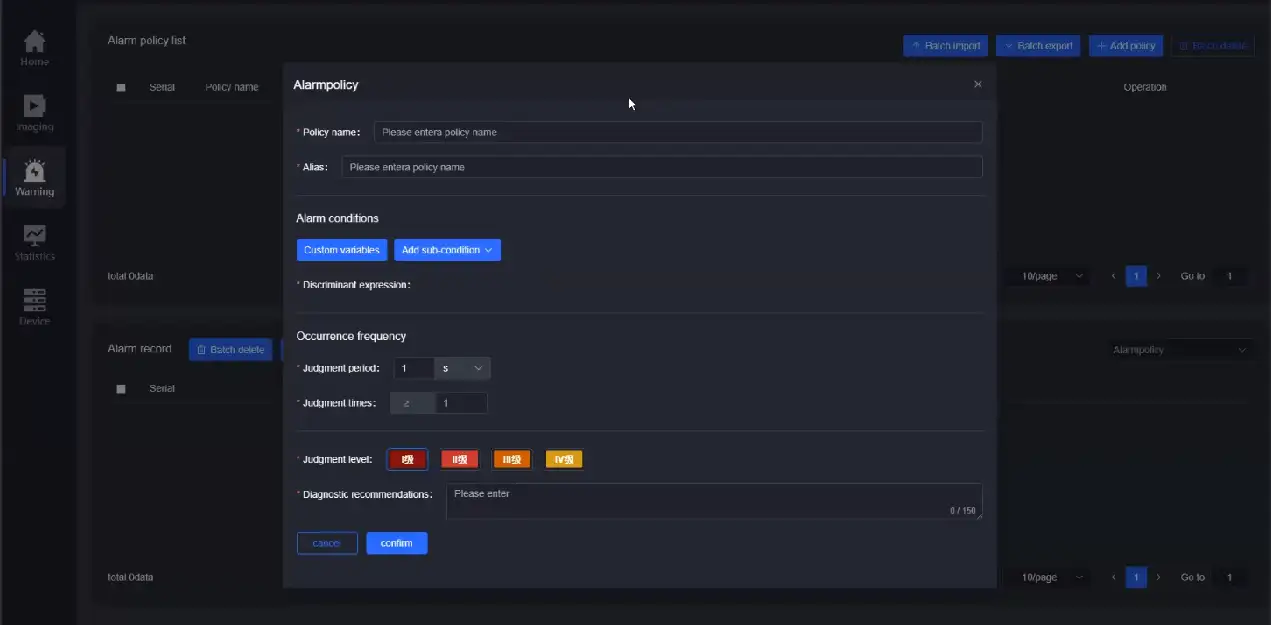This screenshot has width=1271, height=625.
Task: Click the upload icon on Batch import button
Action: [x=917, y=45]
